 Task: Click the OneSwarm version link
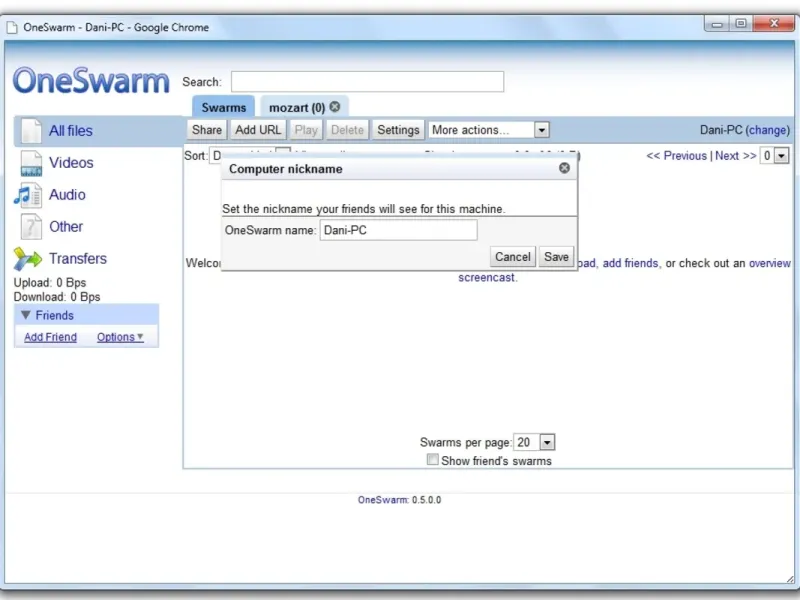383,500
